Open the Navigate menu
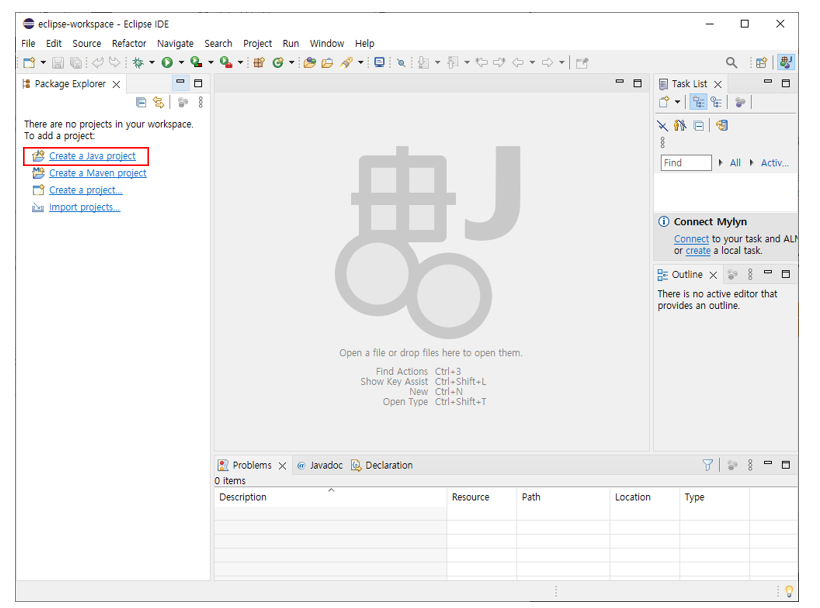820x608 pixels. click(175, 43)
